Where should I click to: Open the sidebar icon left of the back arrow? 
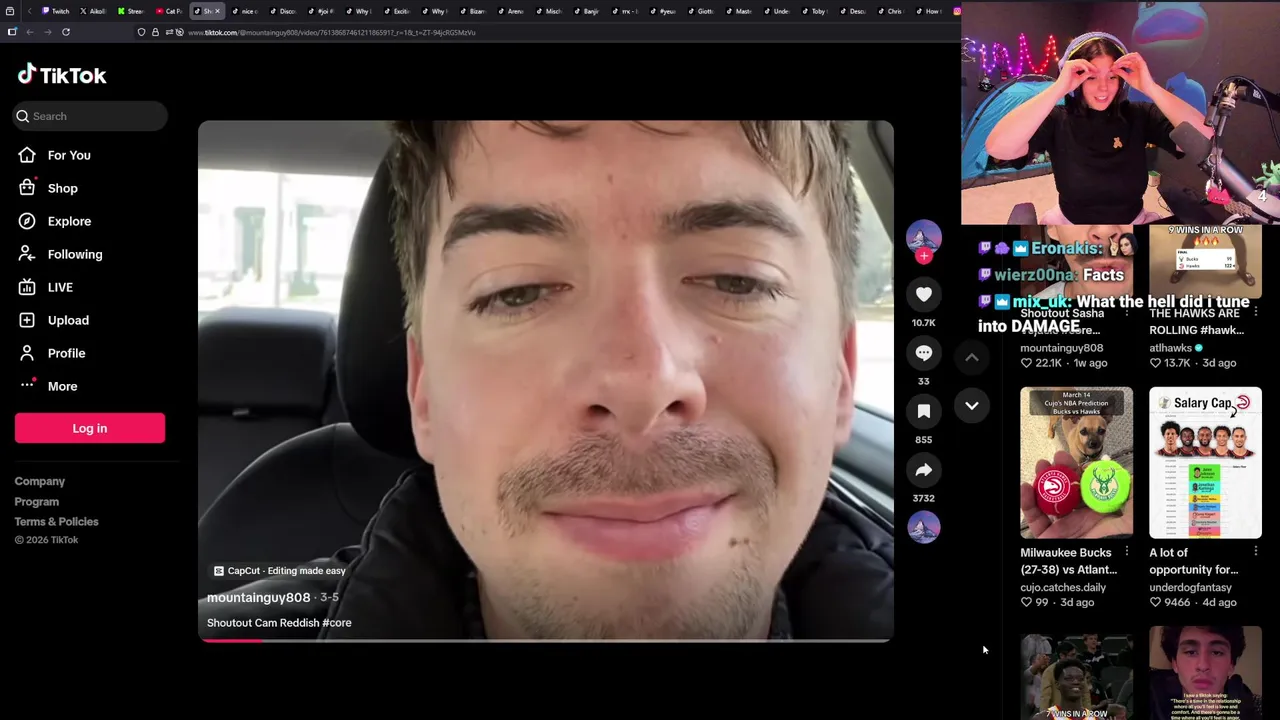pyautogui.click(x=12, y=32)
